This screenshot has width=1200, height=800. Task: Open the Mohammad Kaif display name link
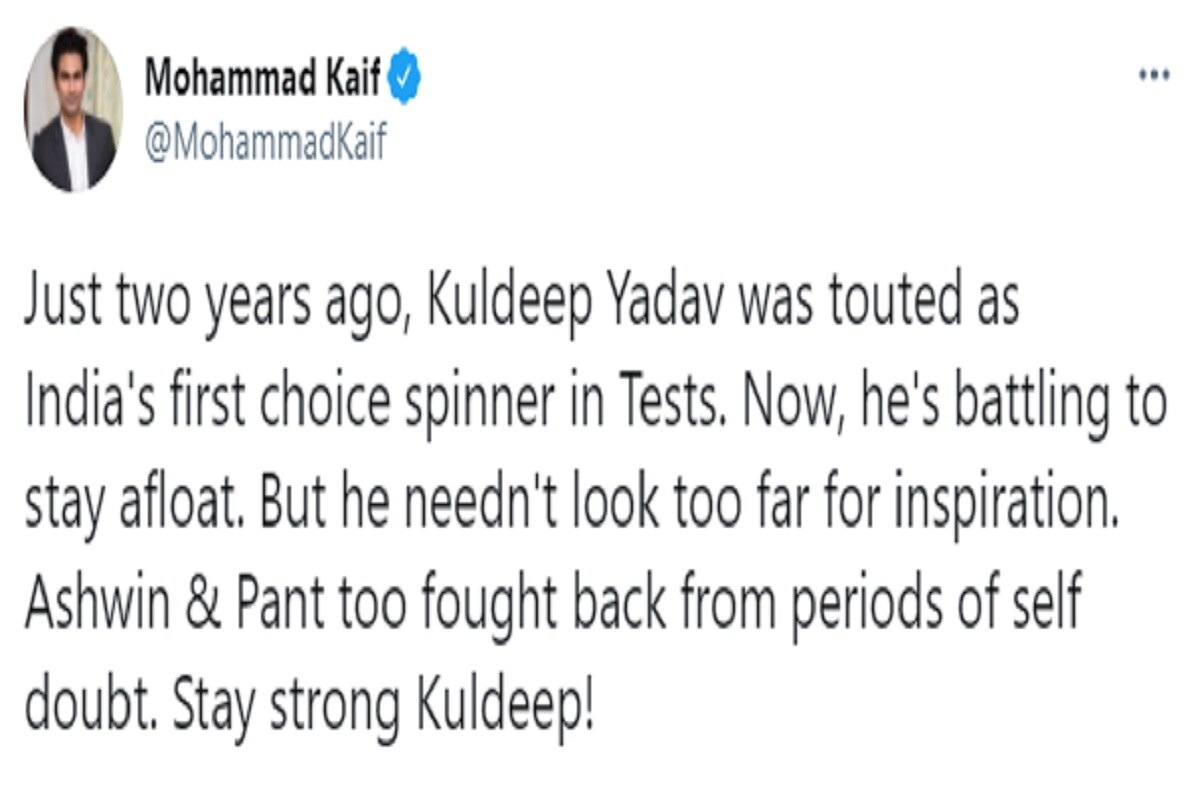pos(264,79)
